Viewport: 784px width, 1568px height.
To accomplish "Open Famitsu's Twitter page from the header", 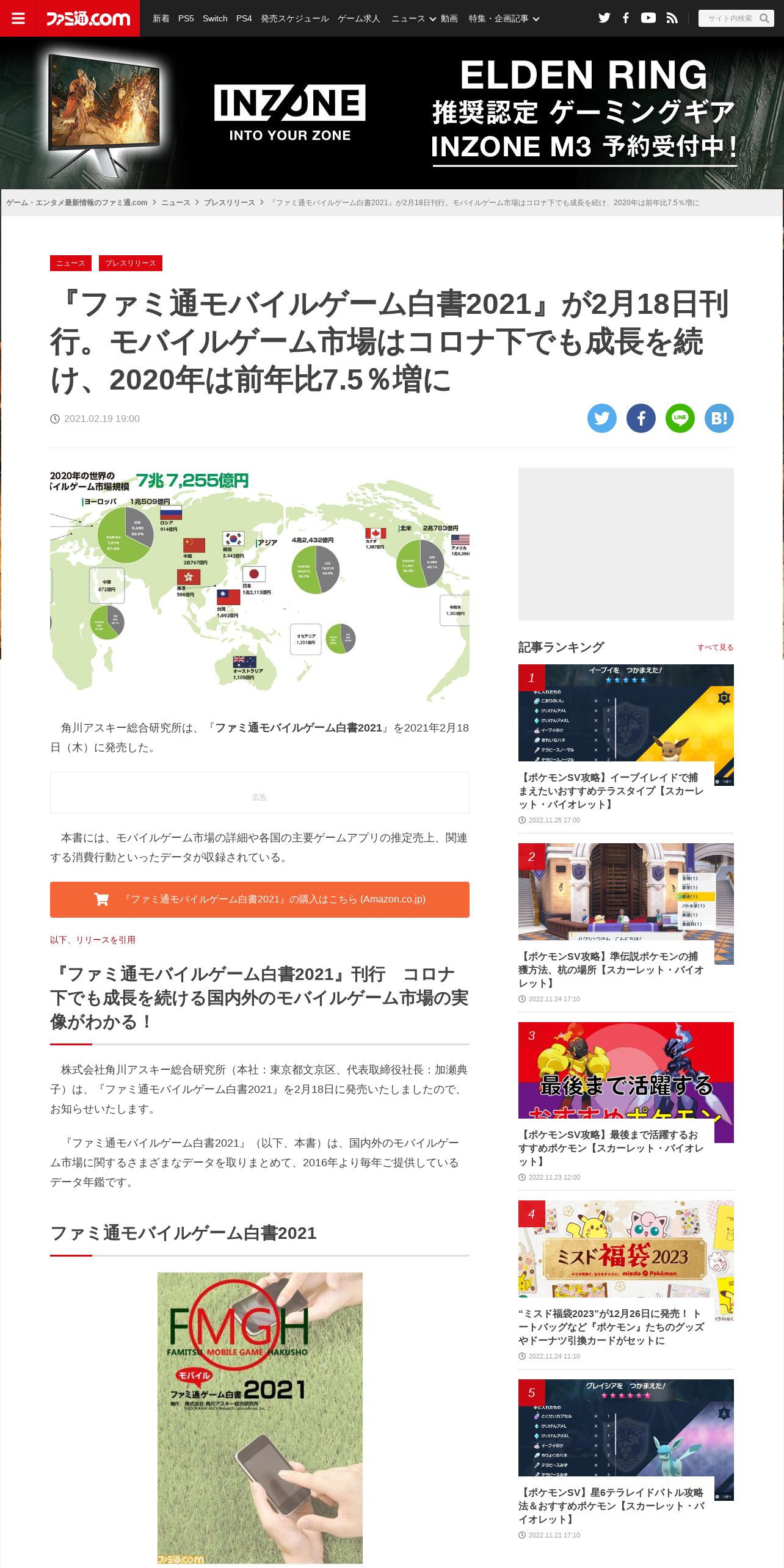I will [x=604, y=18].
